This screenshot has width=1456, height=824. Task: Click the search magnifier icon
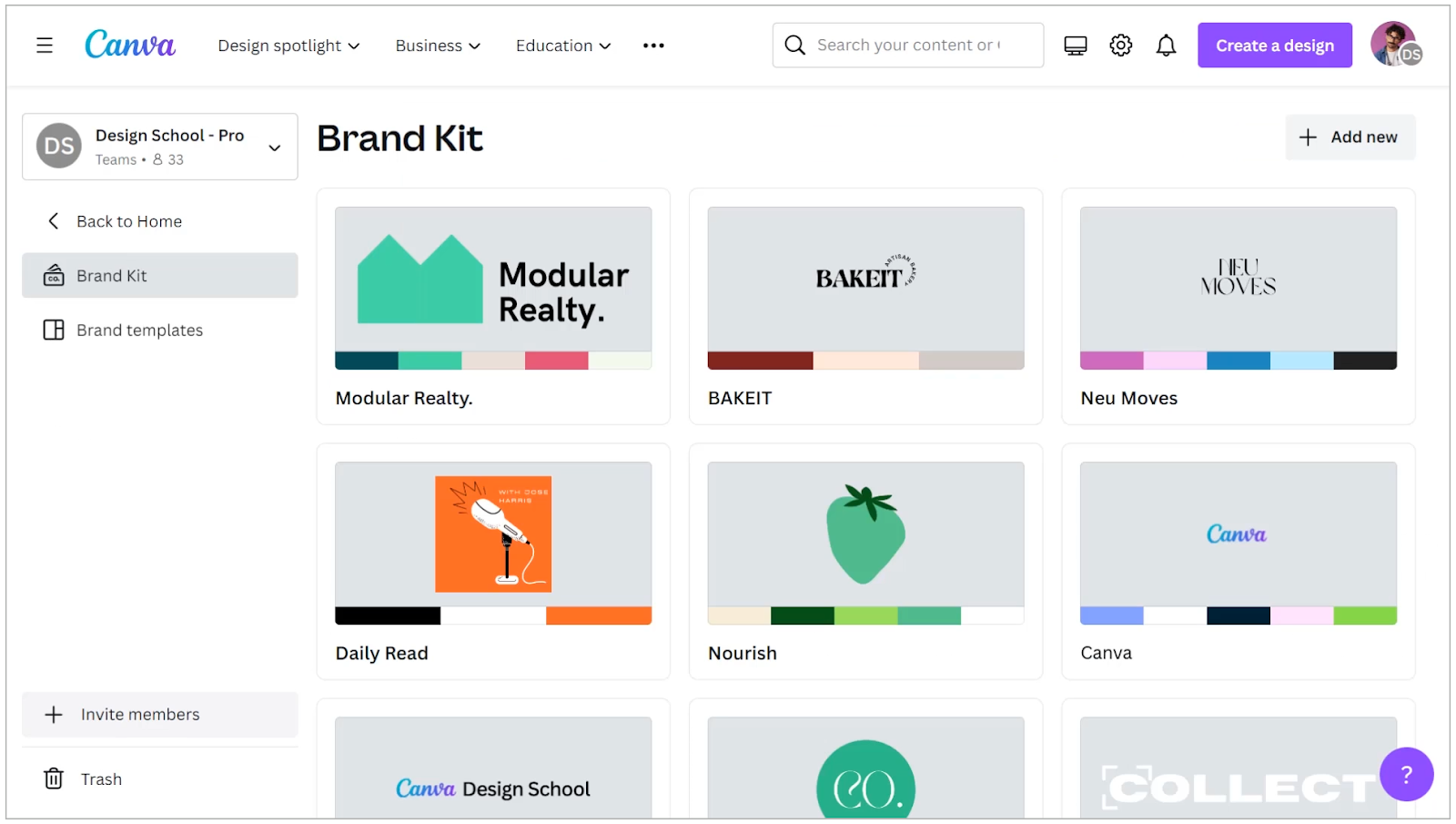coord(794,45)
